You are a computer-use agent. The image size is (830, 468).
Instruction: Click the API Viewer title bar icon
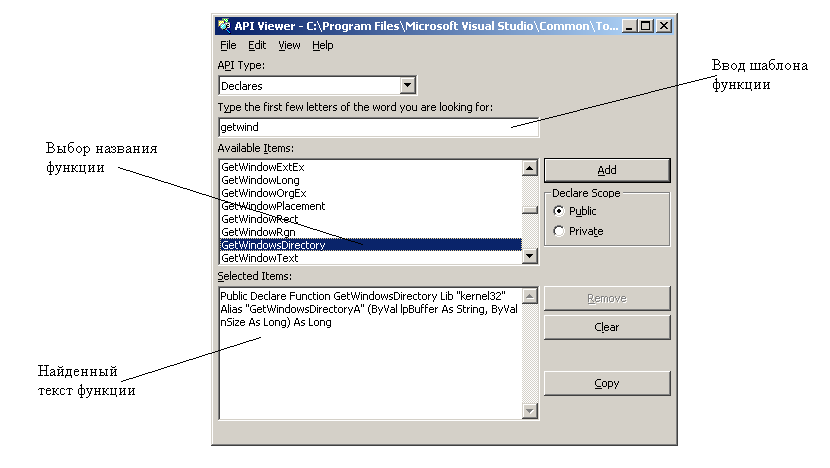(224, 25)
